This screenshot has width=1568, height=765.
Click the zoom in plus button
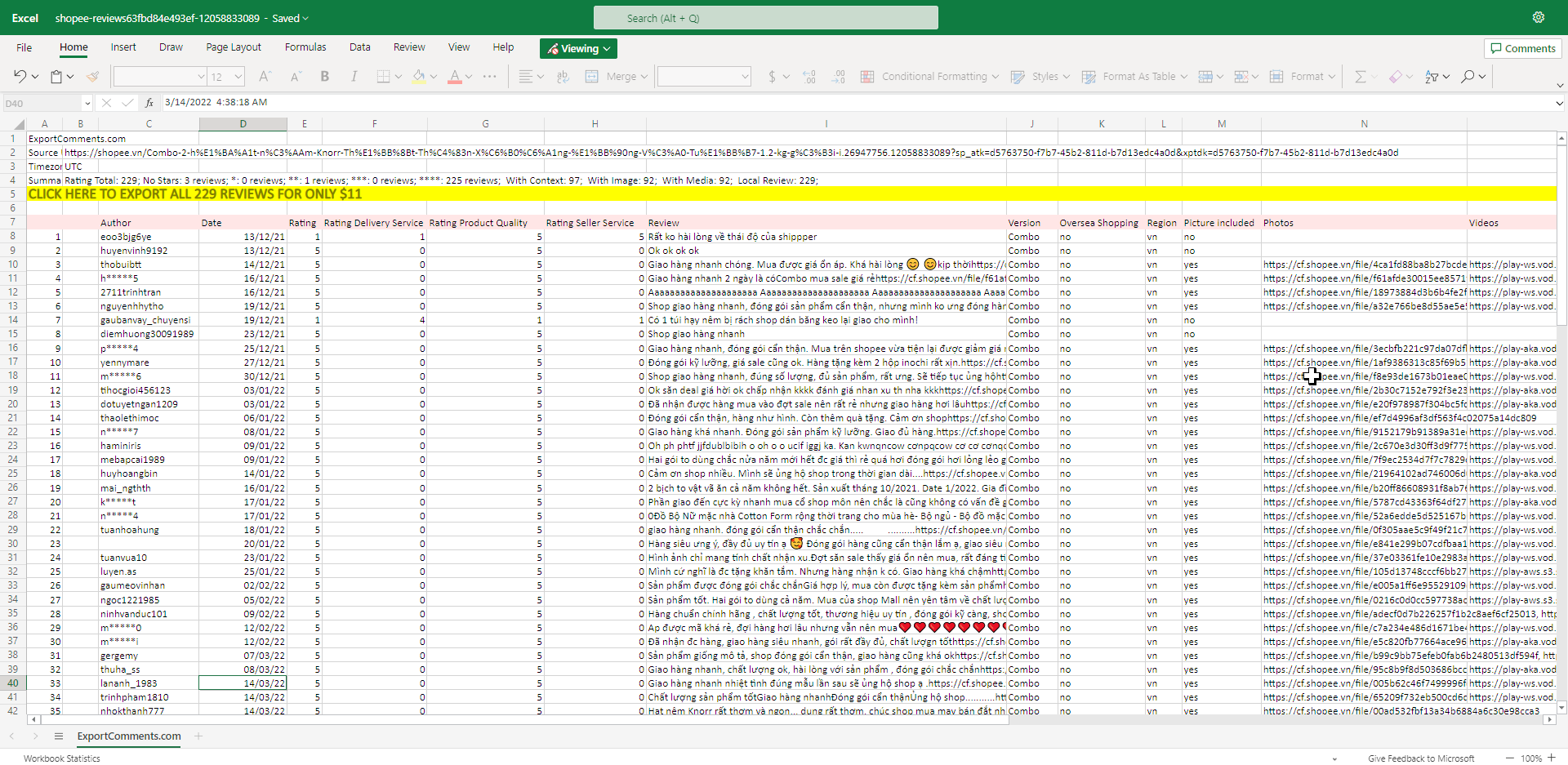1552,758
